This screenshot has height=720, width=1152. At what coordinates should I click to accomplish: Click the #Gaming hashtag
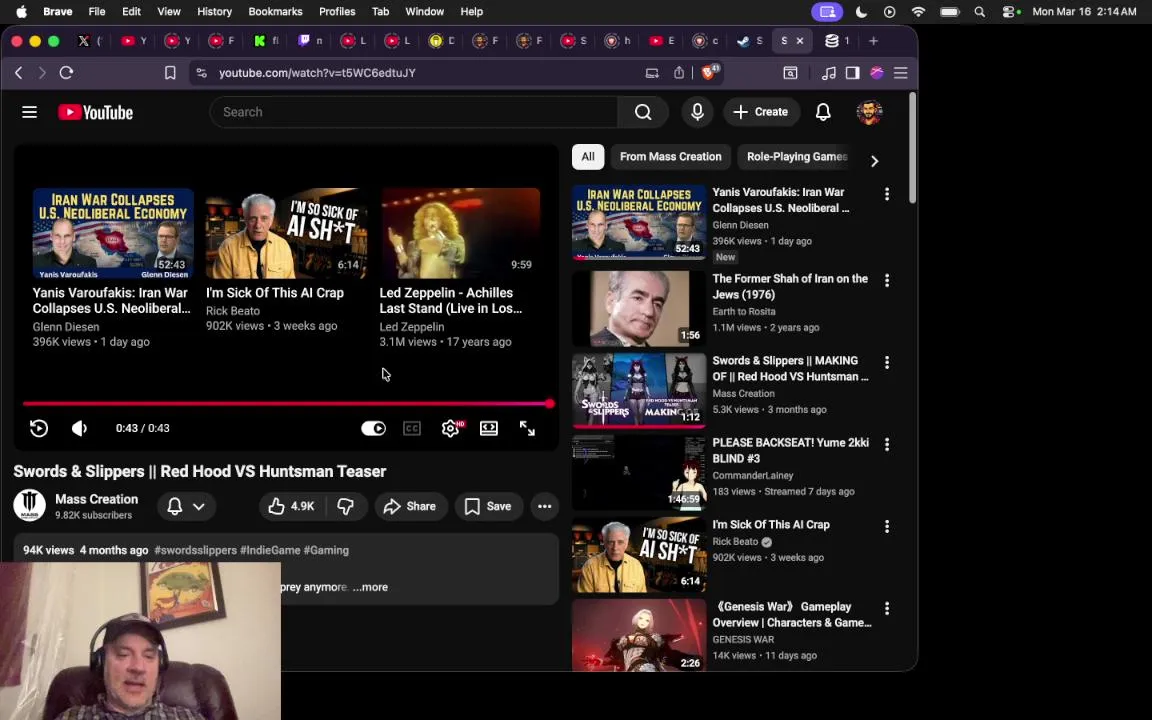pyautogui.click(x=326, y=550)
